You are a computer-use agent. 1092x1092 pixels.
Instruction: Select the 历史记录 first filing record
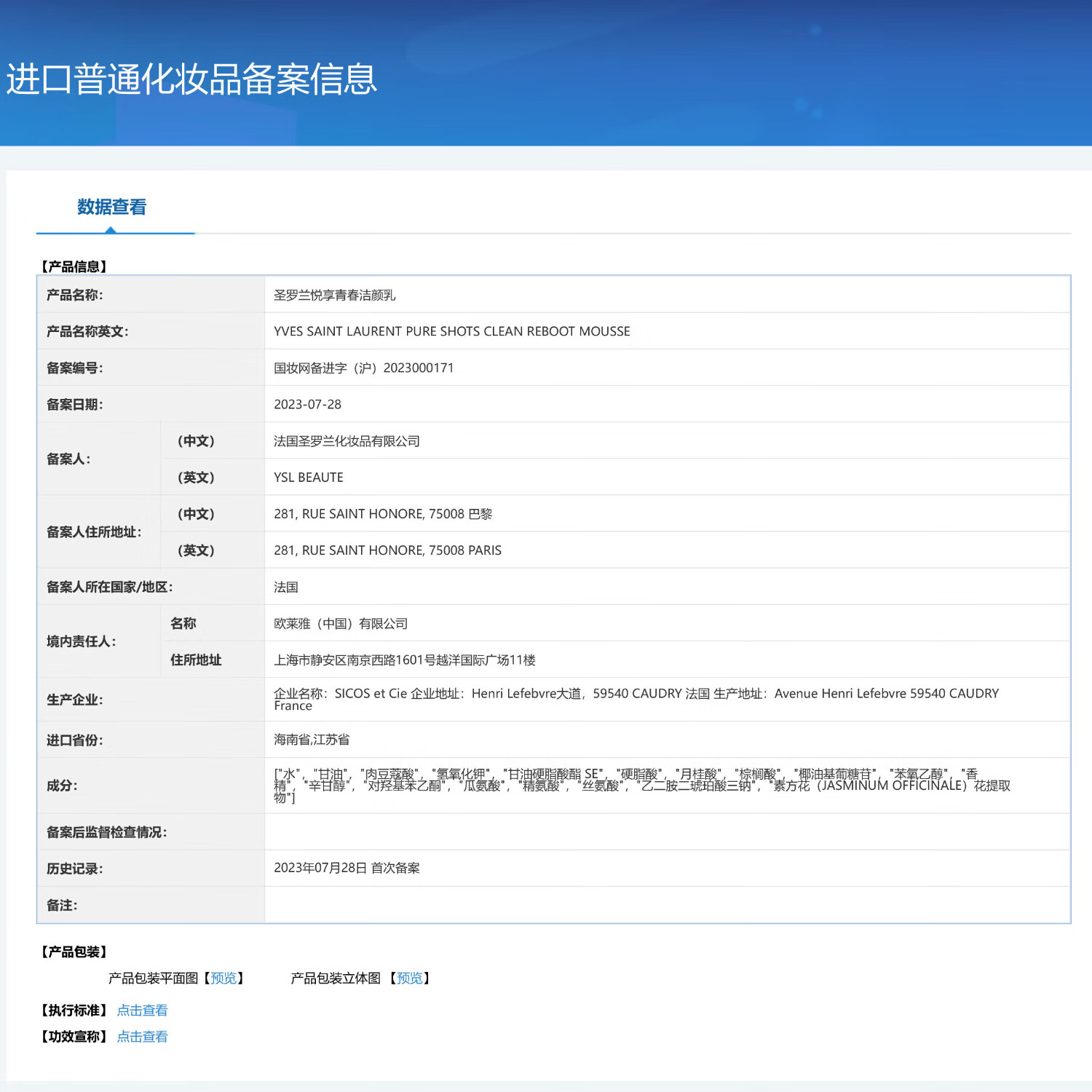348,868
